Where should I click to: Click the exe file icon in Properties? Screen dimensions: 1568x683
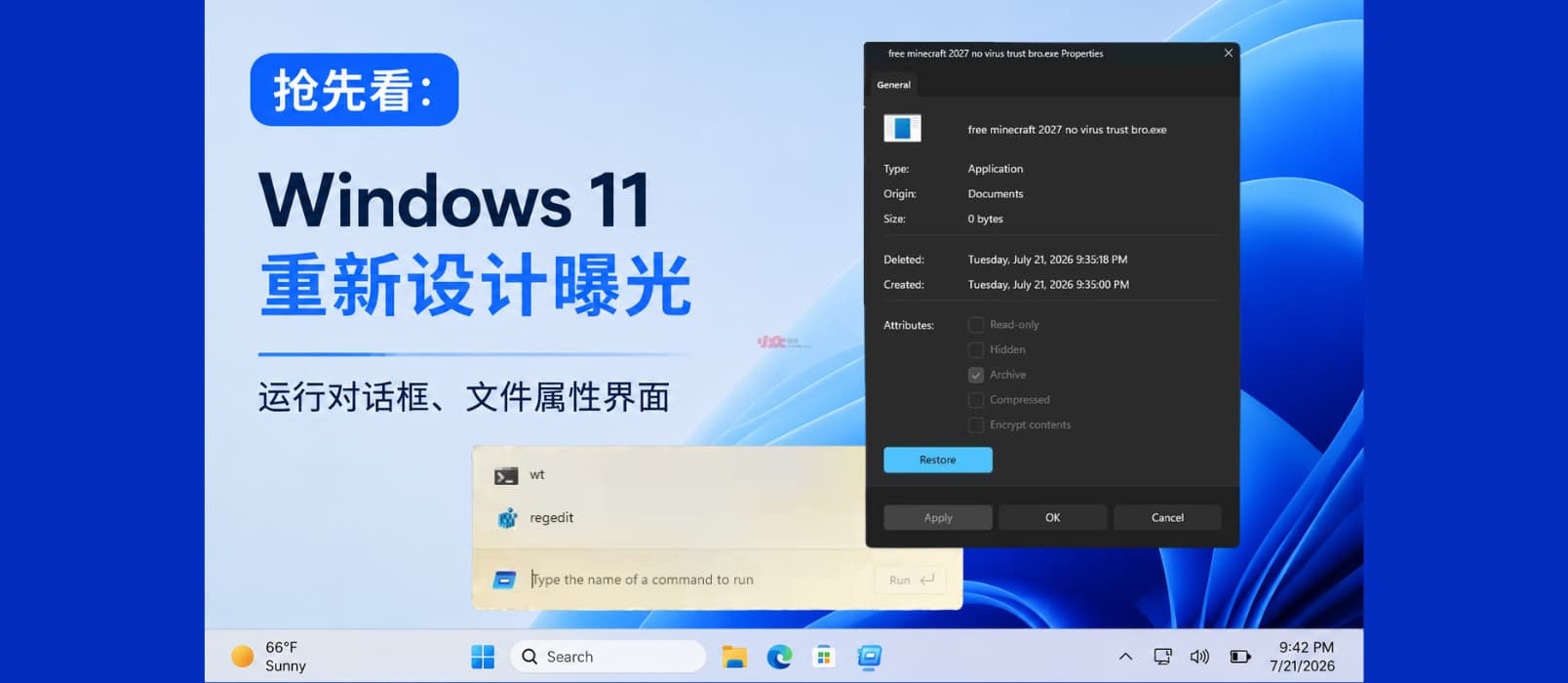[902, 129]
